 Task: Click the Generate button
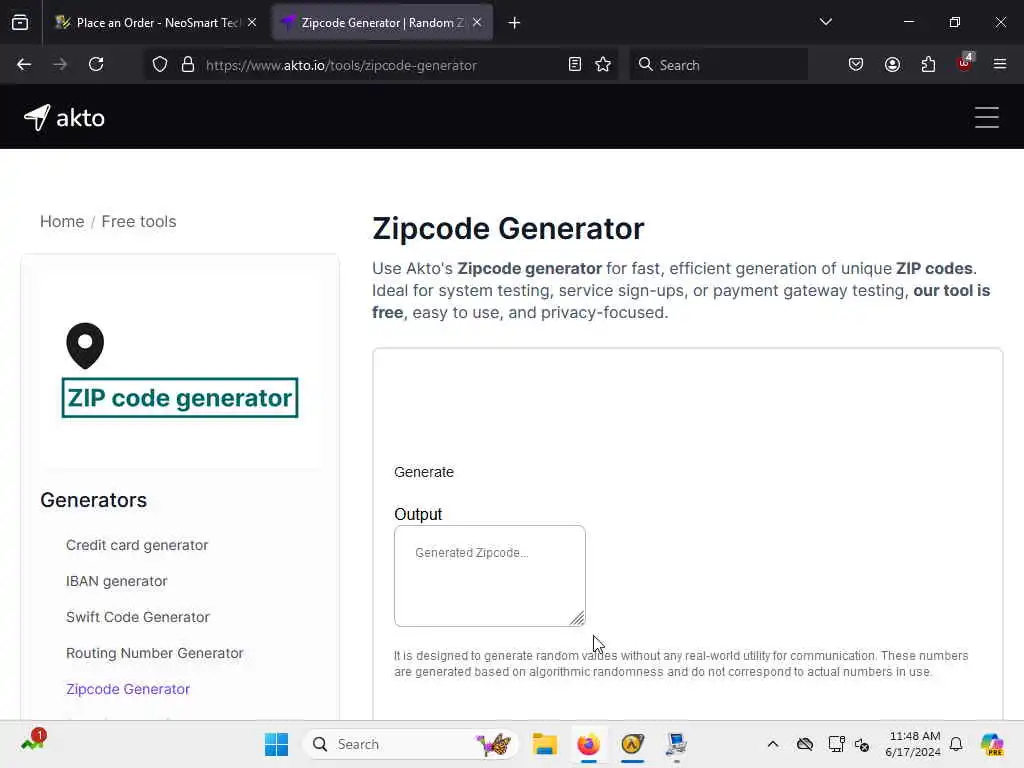pos(424,472)
